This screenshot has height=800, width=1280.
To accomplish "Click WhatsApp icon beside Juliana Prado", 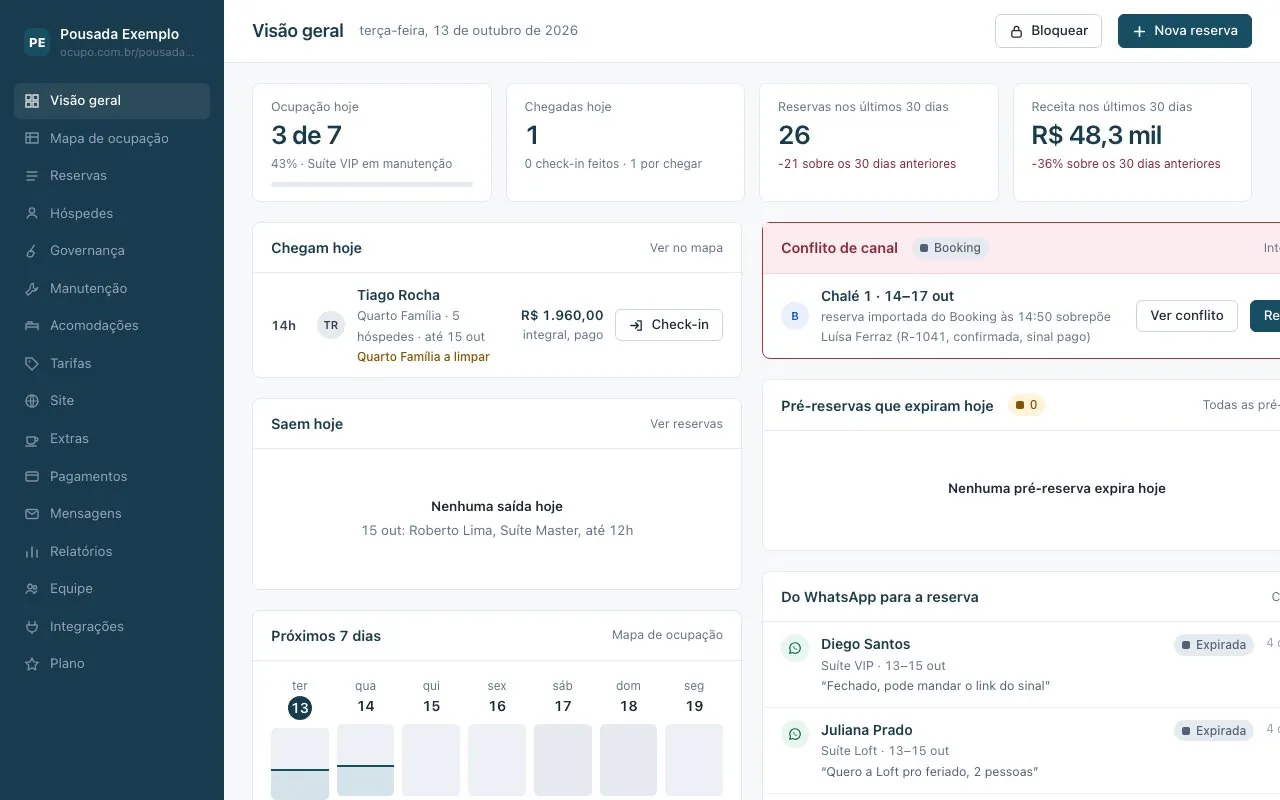I will [795, 734].
